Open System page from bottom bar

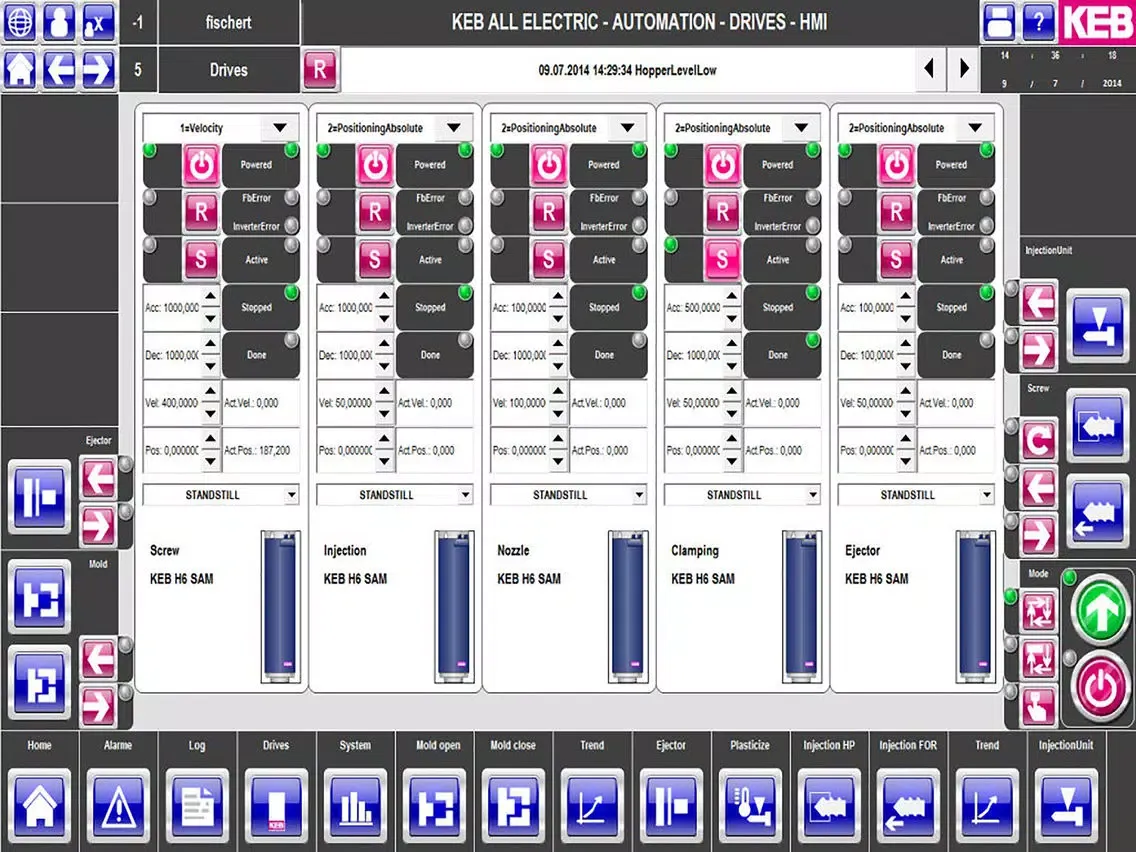[x=355, y=805]
